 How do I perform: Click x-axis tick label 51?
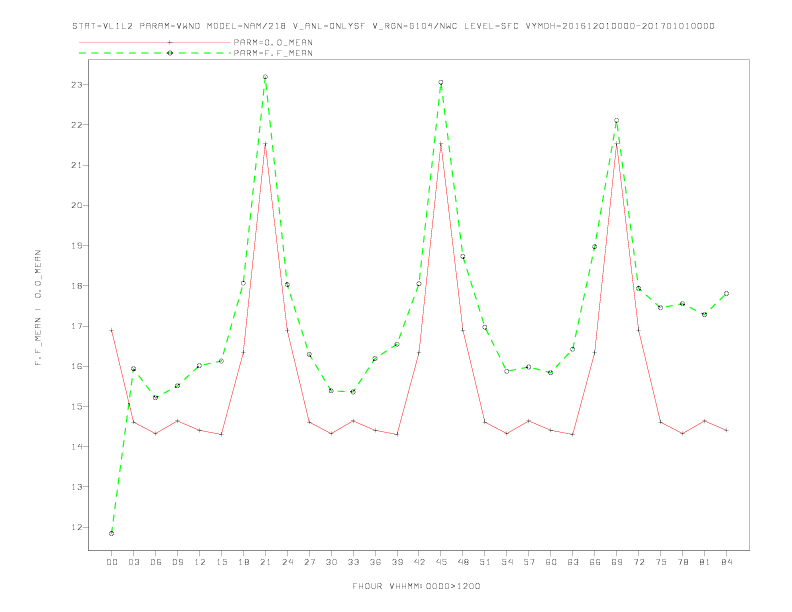(485, 562)
